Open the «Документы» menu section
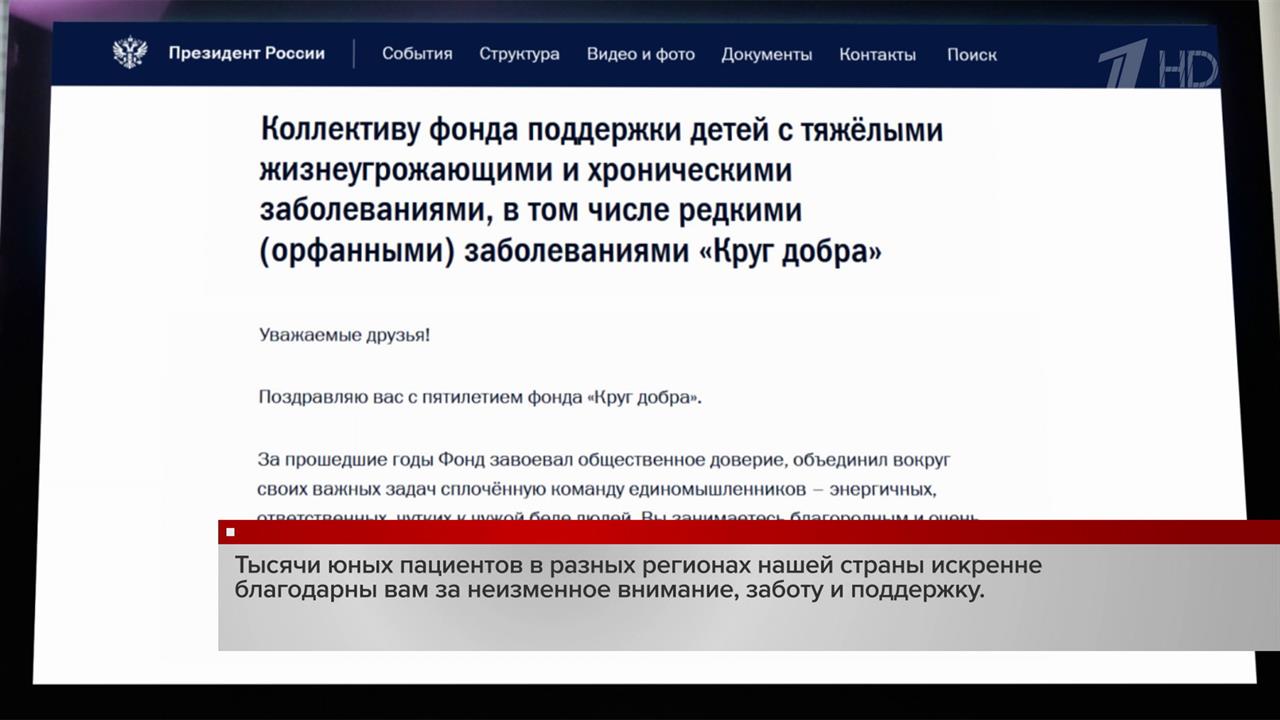Viewport: 1280px width, 720px height. (x=767, y=55)
